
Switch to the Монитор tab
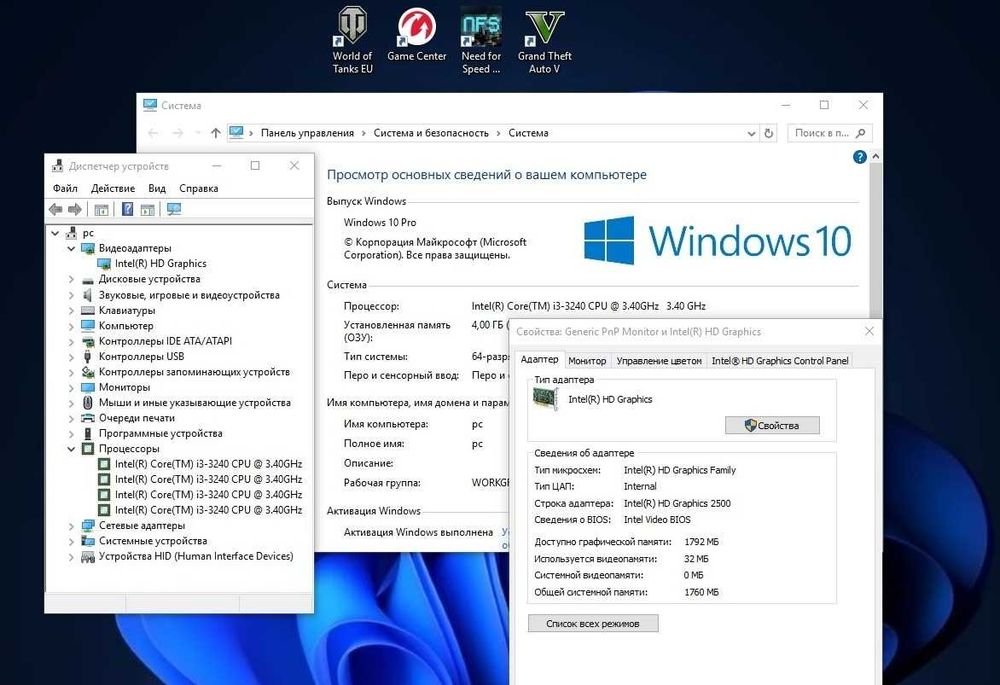tap(587, 360)
